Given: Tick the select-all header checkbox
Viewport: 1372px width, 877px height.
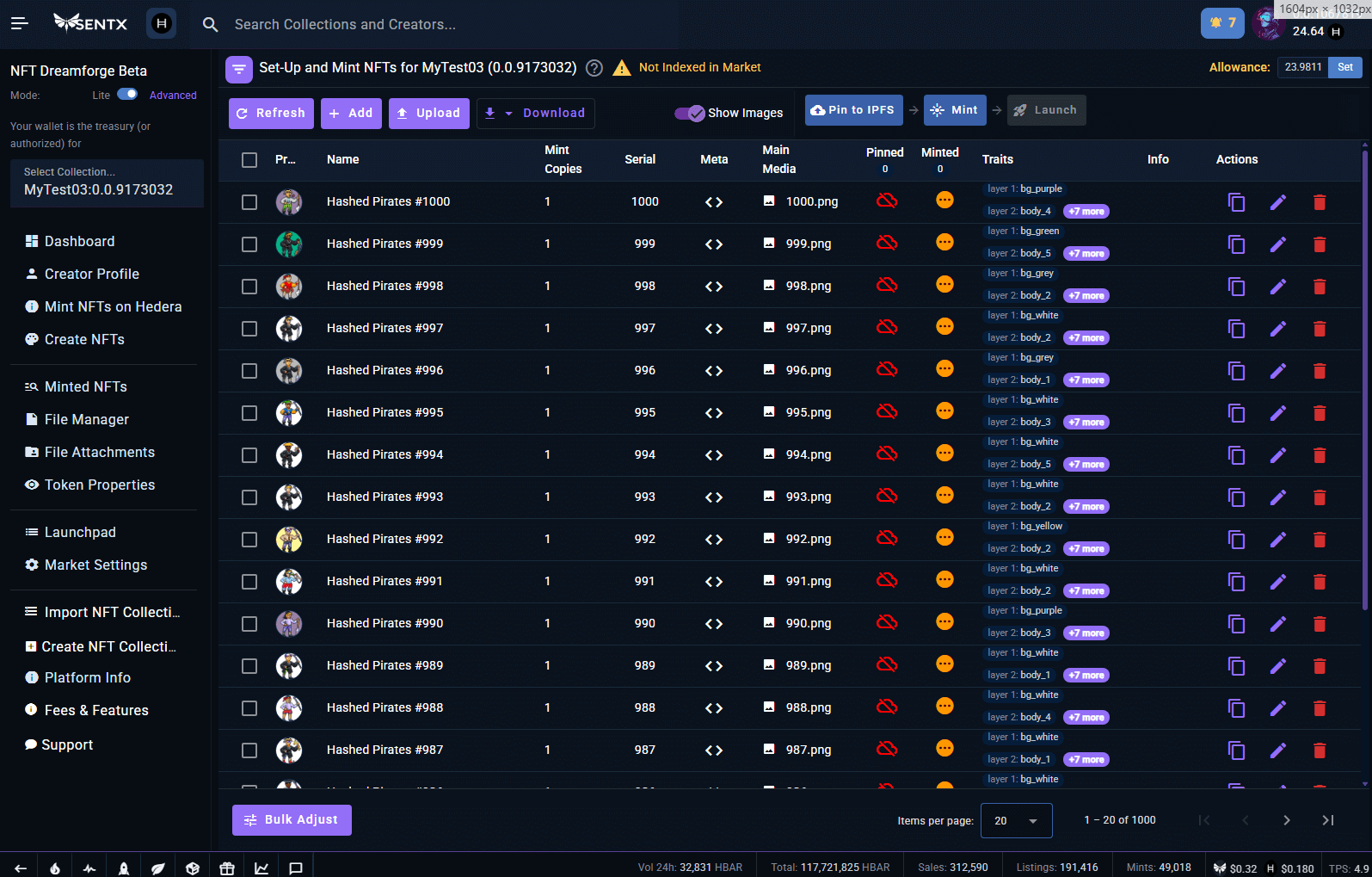Looking at the screenshot, I should pyautogui.click(x=249, y=160).
